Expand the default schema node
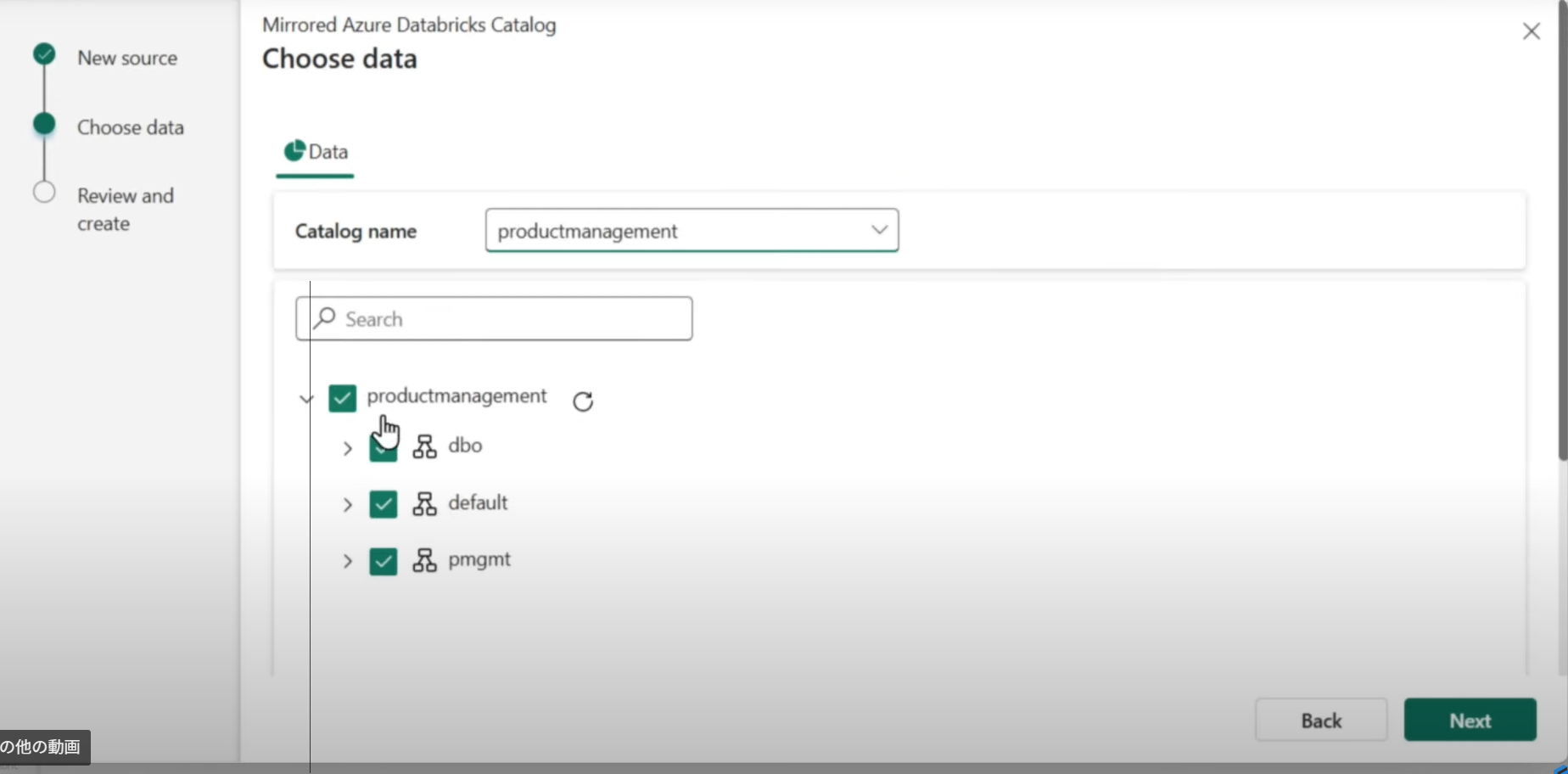The height and width of the screenshot is (774, 1568). pos(347,505)
